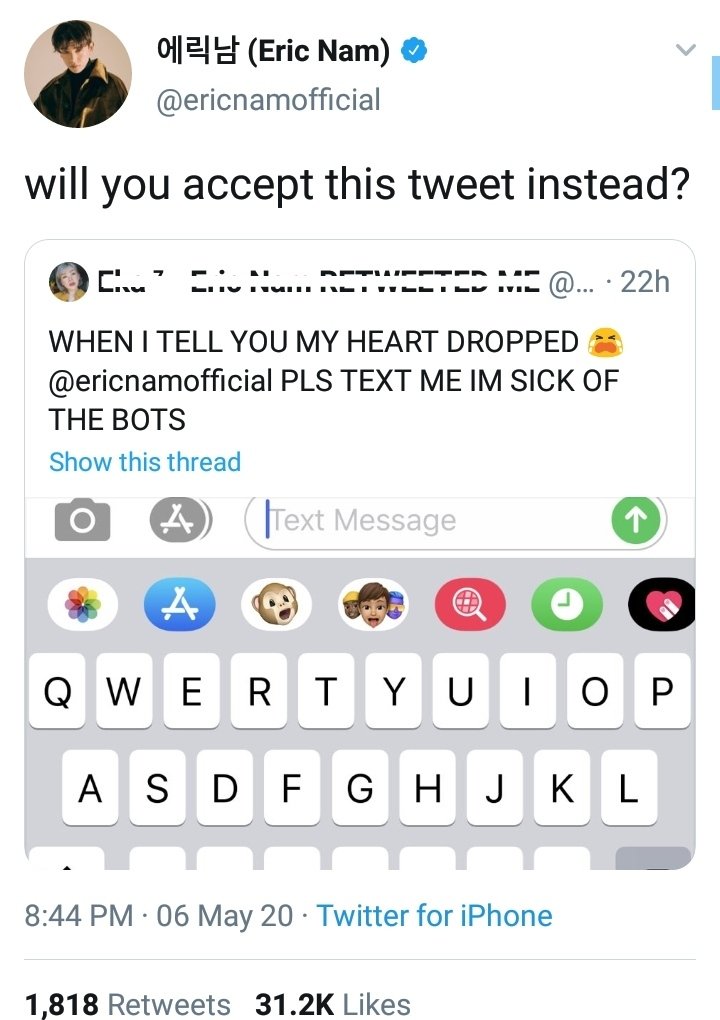720x1020 pixels.
Task: View the 31.2K Likes list
Action: (333, 1004)
